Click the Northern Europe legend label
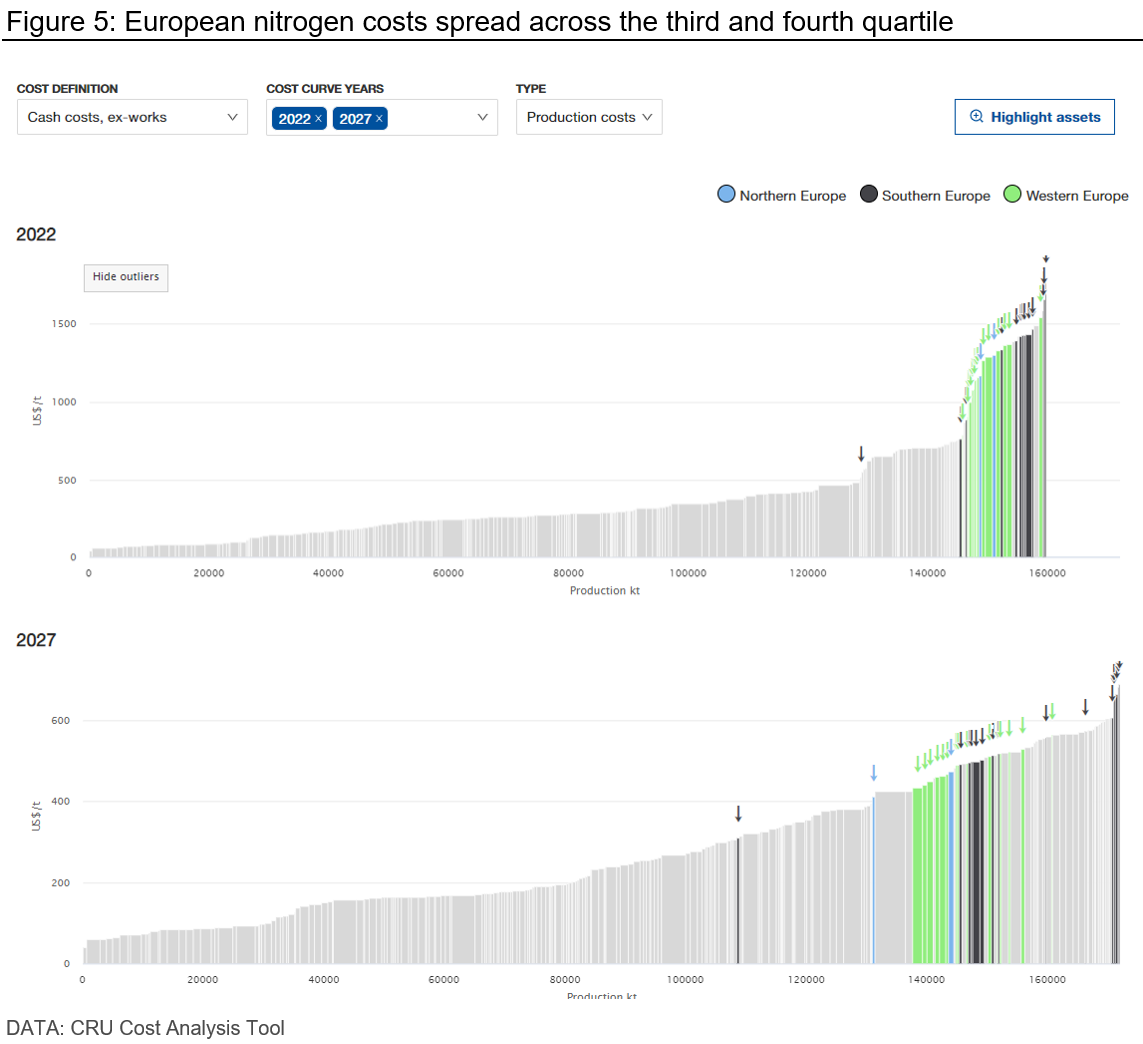Screen dimensions: 1143x1044 click(x=793, y=196)
